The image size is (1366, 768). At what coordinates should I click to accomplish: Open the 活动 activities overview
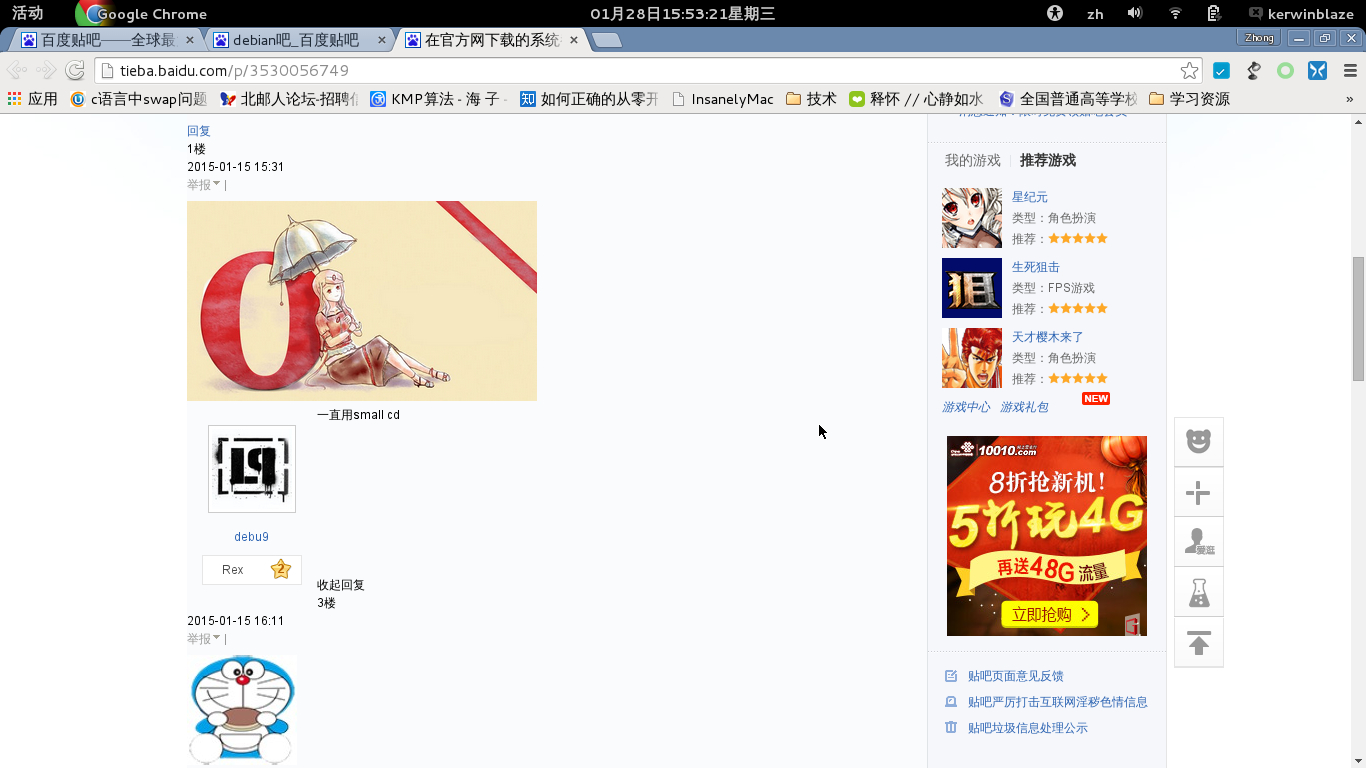[28, 13]
